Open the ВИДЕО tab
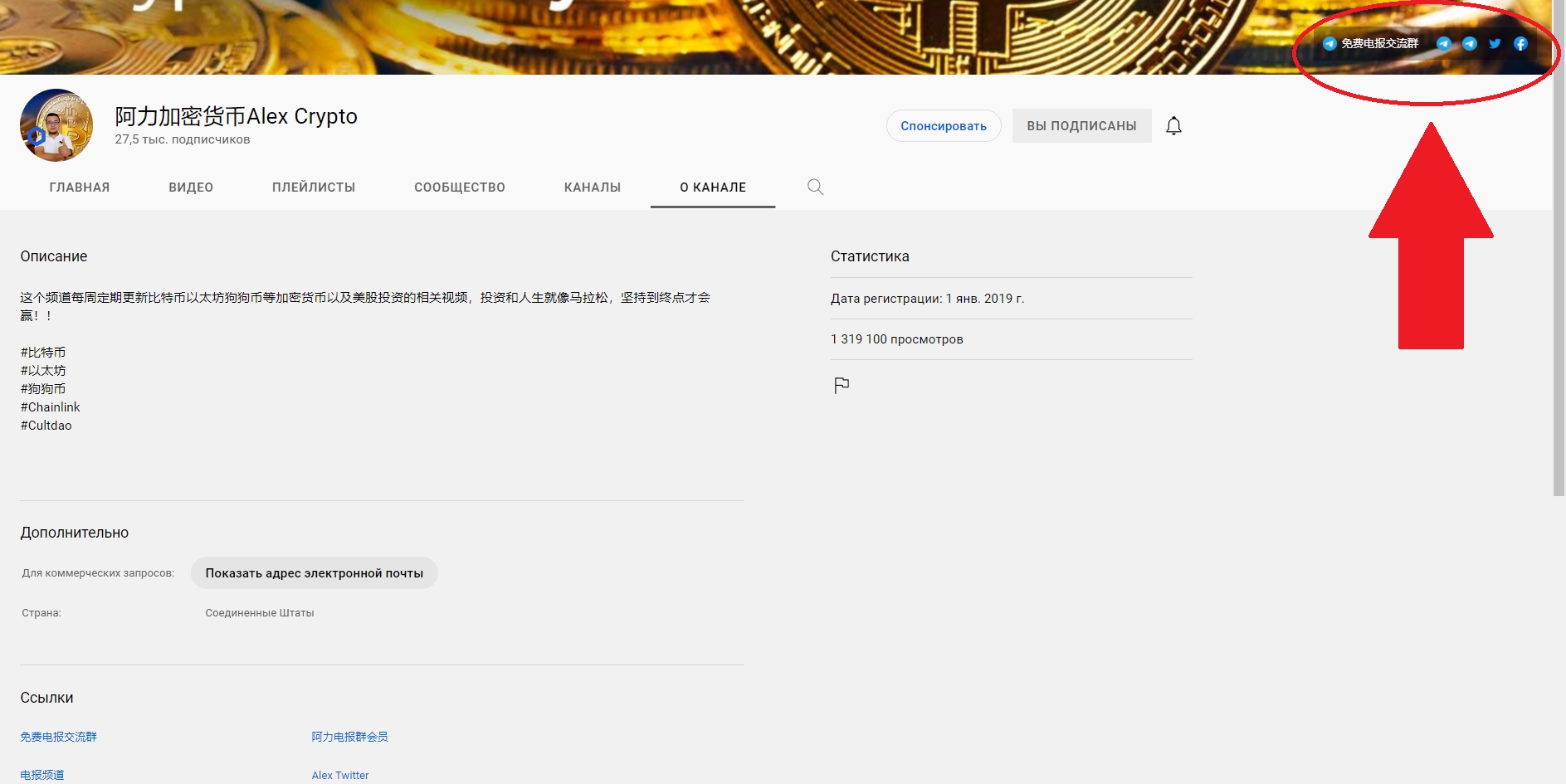Image resolution: width=1566 pixels, height=784 pixels. tap(191, 187)
